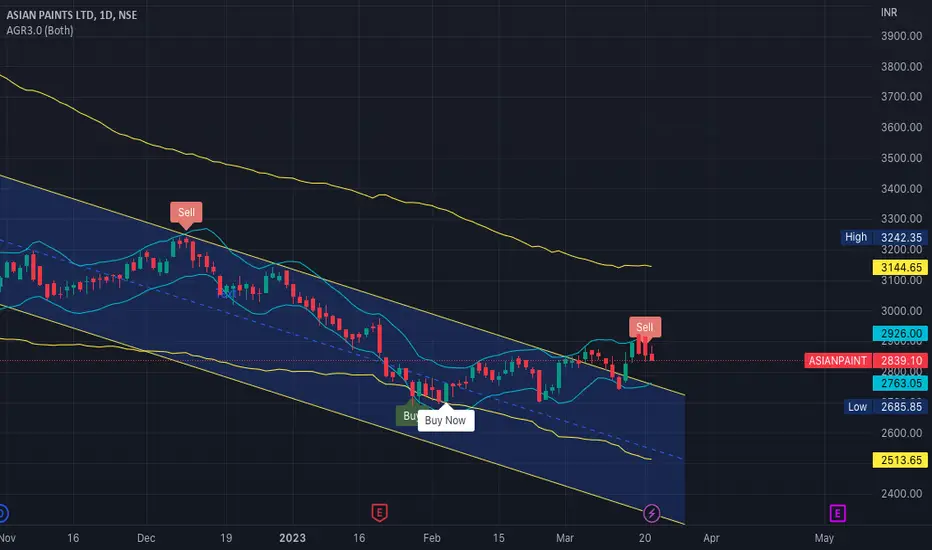Image resolution: width=932 pixels, height=550 pixels.
Task: Click the 3900.00 price scale value
Action: click(x=902, y=36)
